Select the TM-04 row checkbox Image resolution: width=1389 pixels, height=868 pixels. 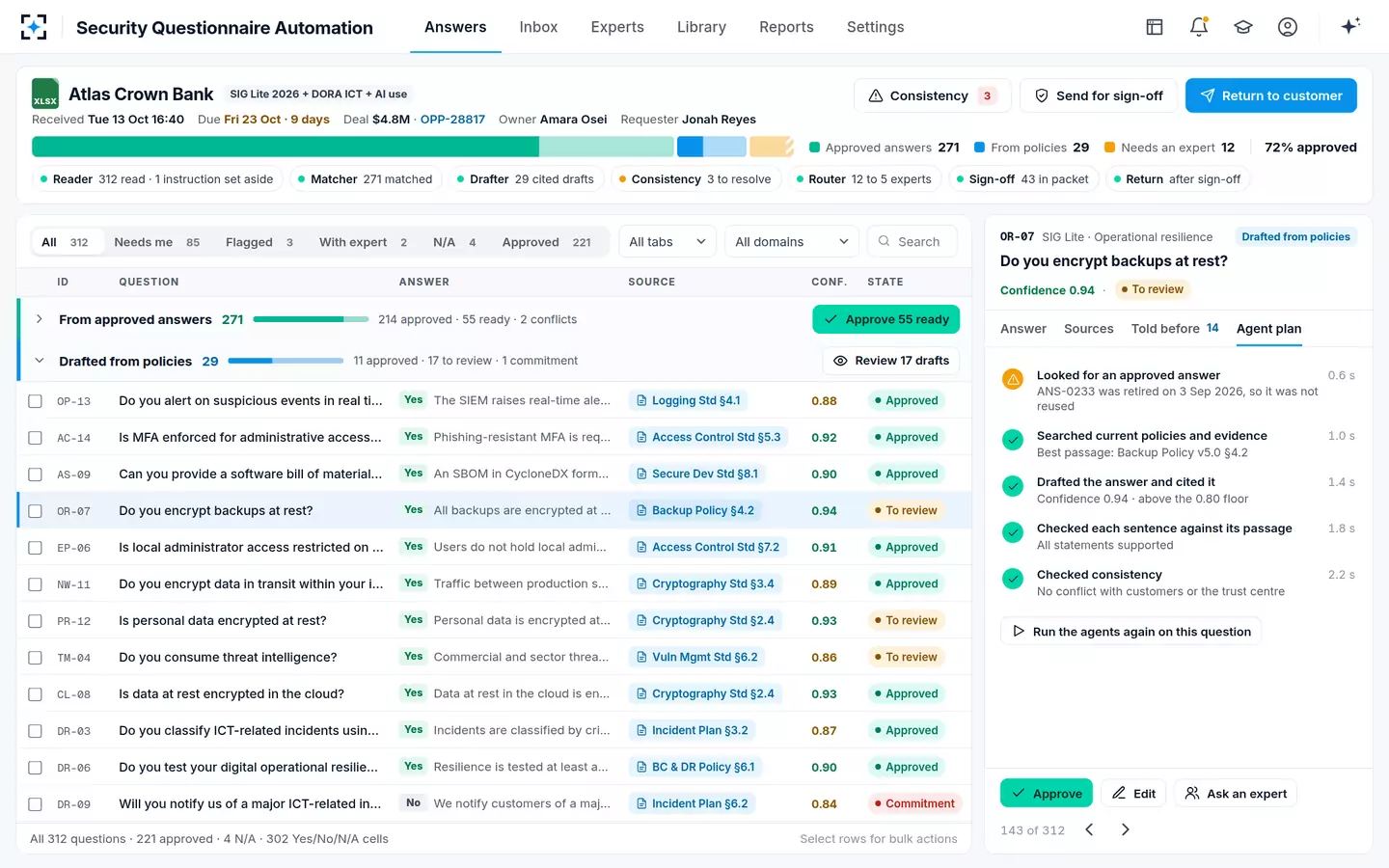point(36,658)
